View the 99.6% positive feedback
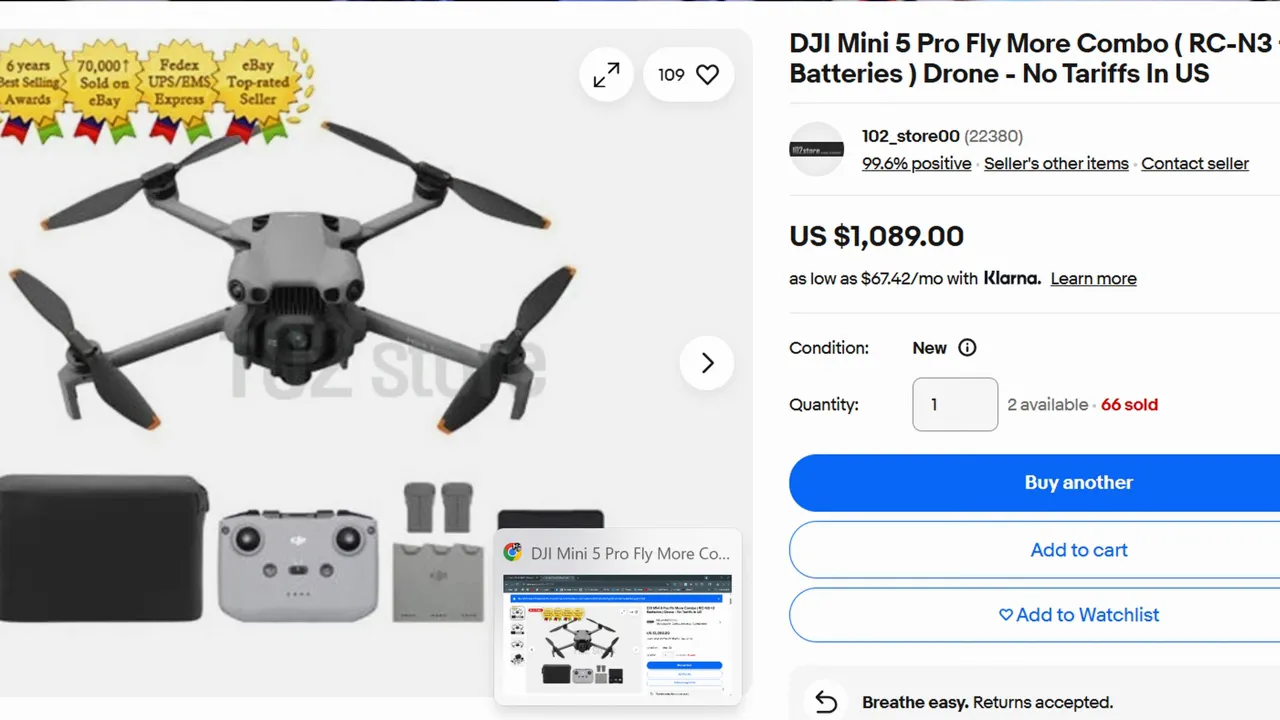The width and height of the screenshot is (1280, 720). 917,164
